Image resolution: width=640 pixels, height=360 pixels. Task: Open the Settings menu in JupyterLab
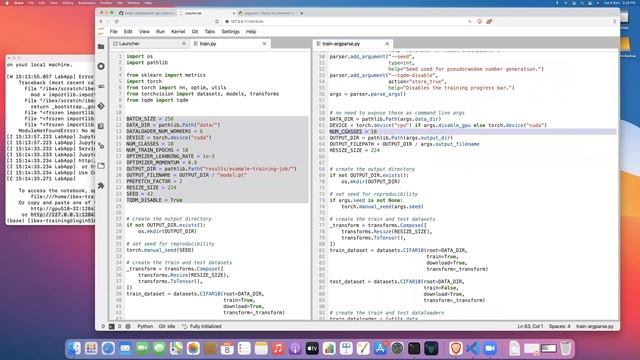(x=230, y=31)
